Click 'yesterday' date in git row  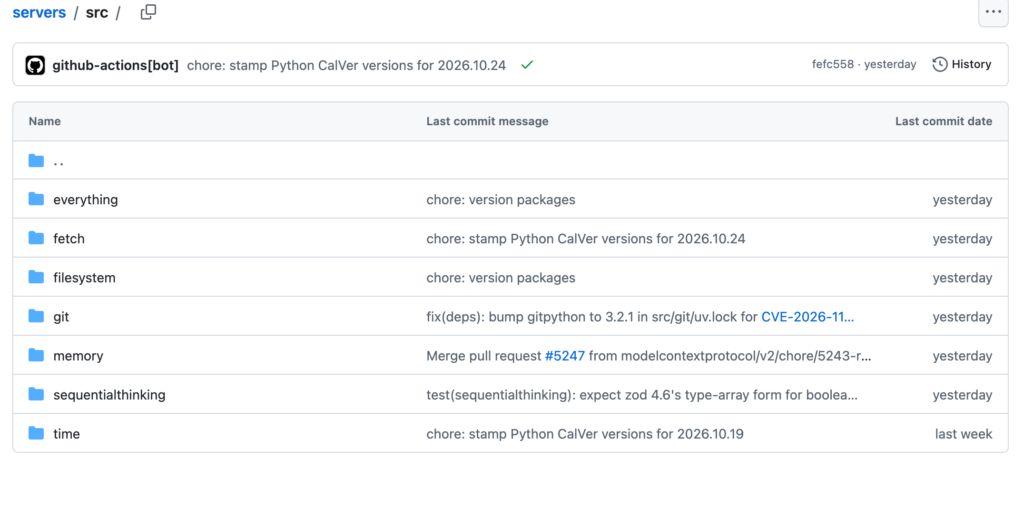[962, 317]
